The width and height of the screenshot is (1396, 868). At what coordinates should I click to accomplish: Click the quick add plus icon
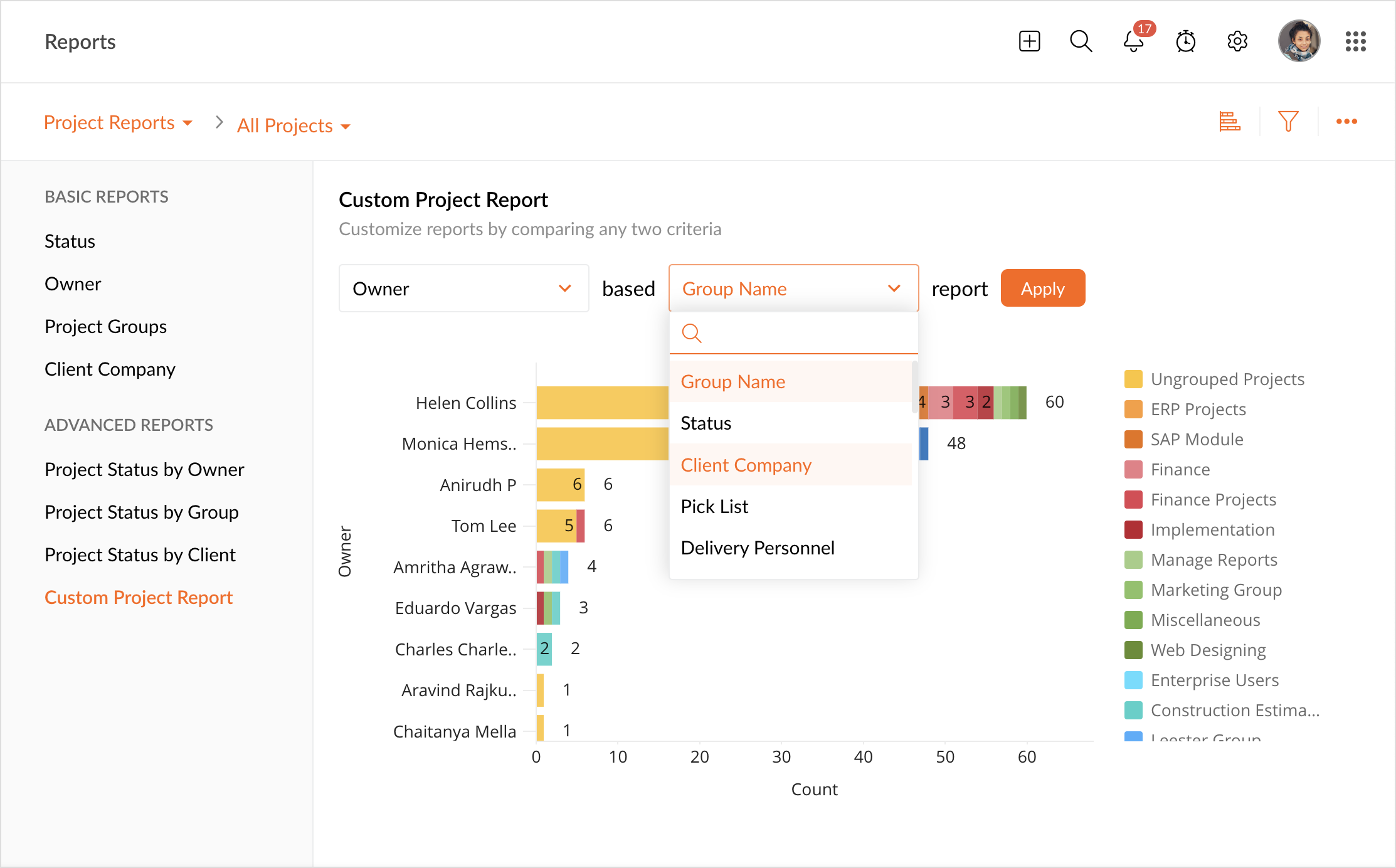point(1029,41)
